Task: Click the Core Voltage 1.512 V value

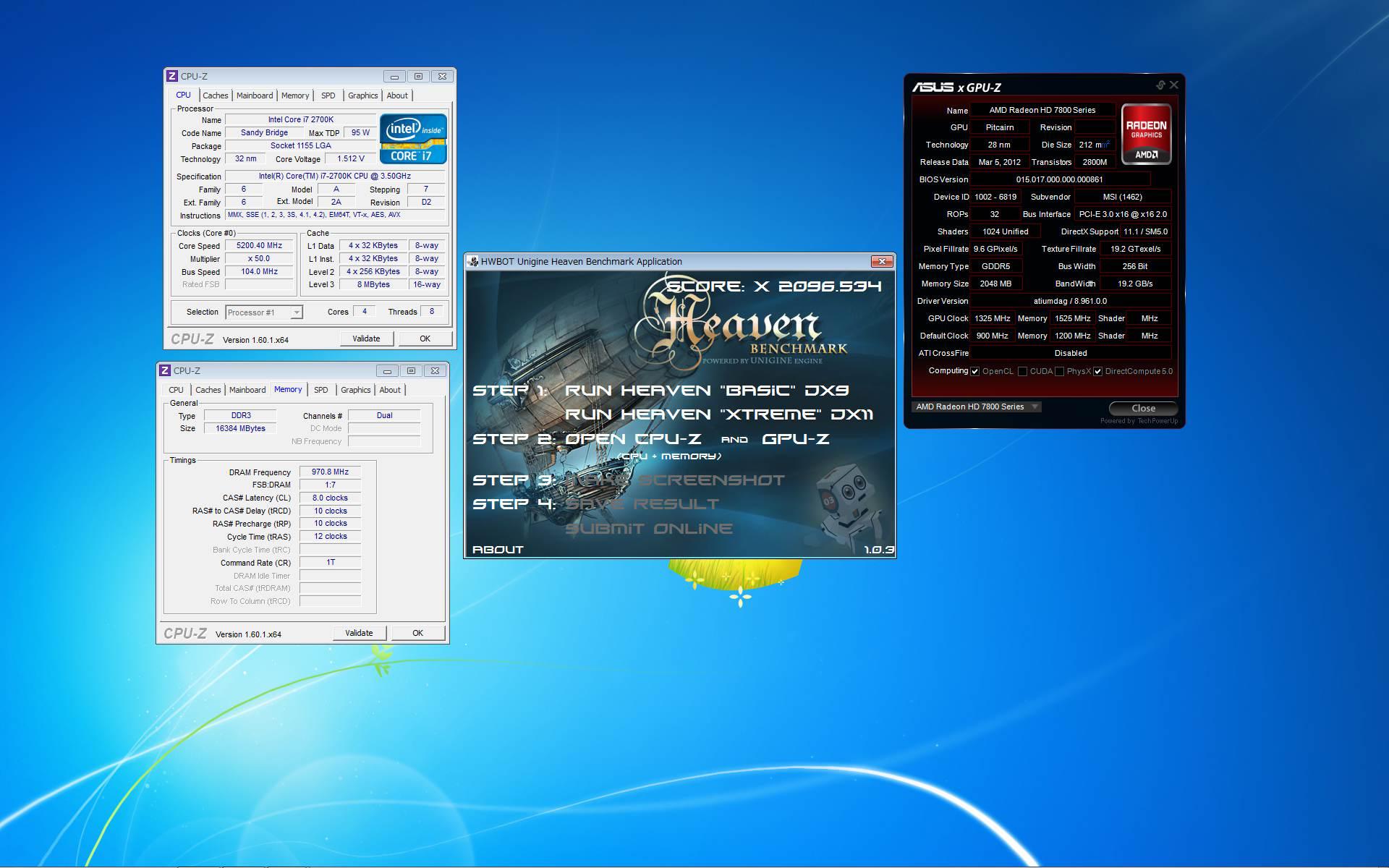Action: tap(351, 158)
